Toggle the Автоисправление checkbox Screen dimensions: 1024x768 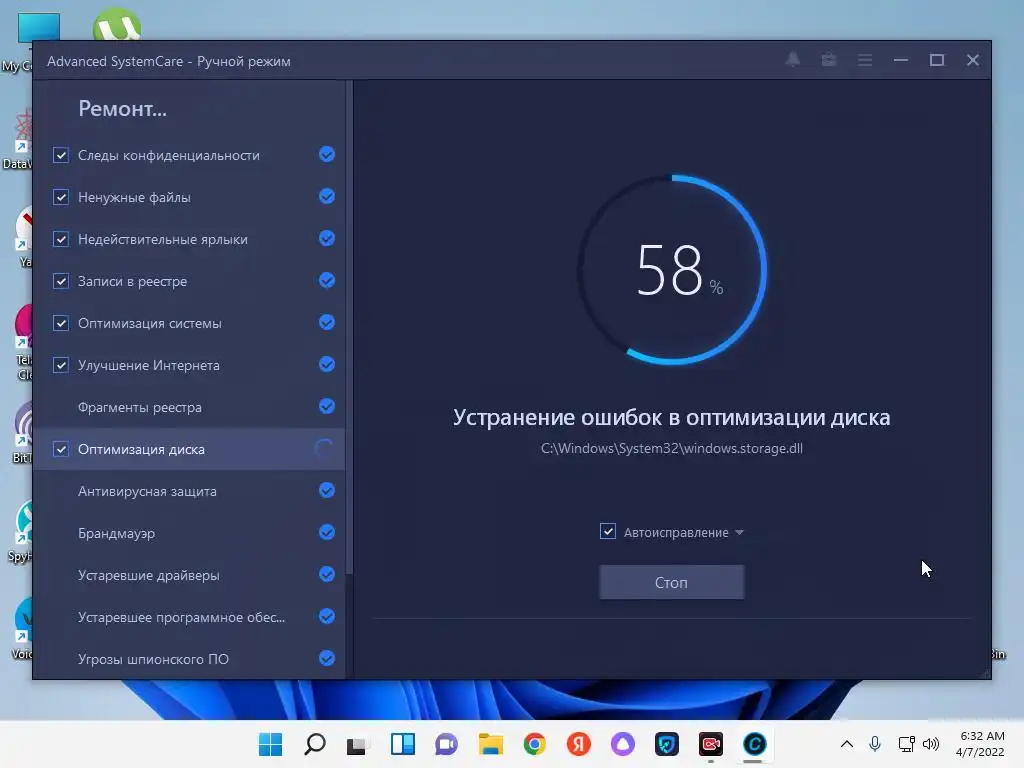pos(608,531)
